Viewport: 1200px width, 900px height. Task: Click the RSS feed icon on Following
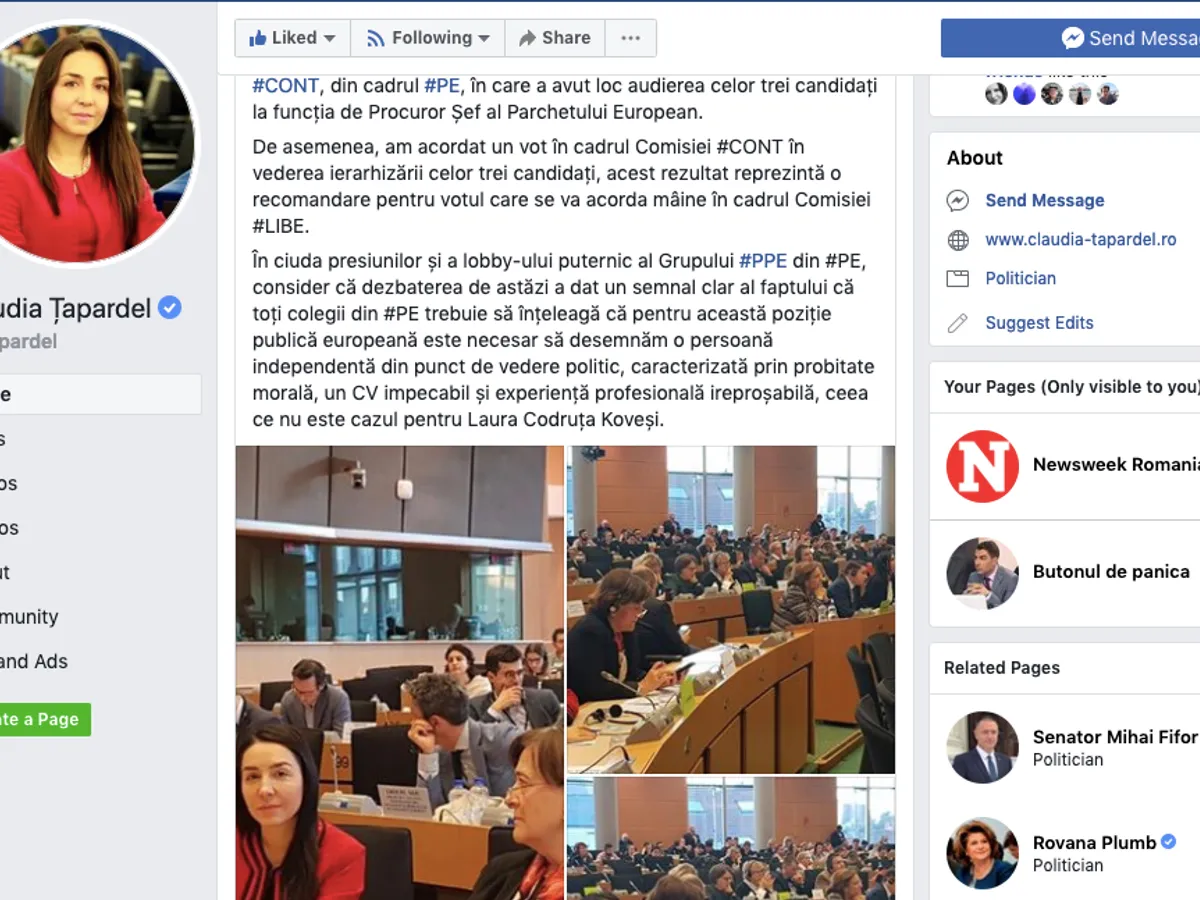[376, 38]
